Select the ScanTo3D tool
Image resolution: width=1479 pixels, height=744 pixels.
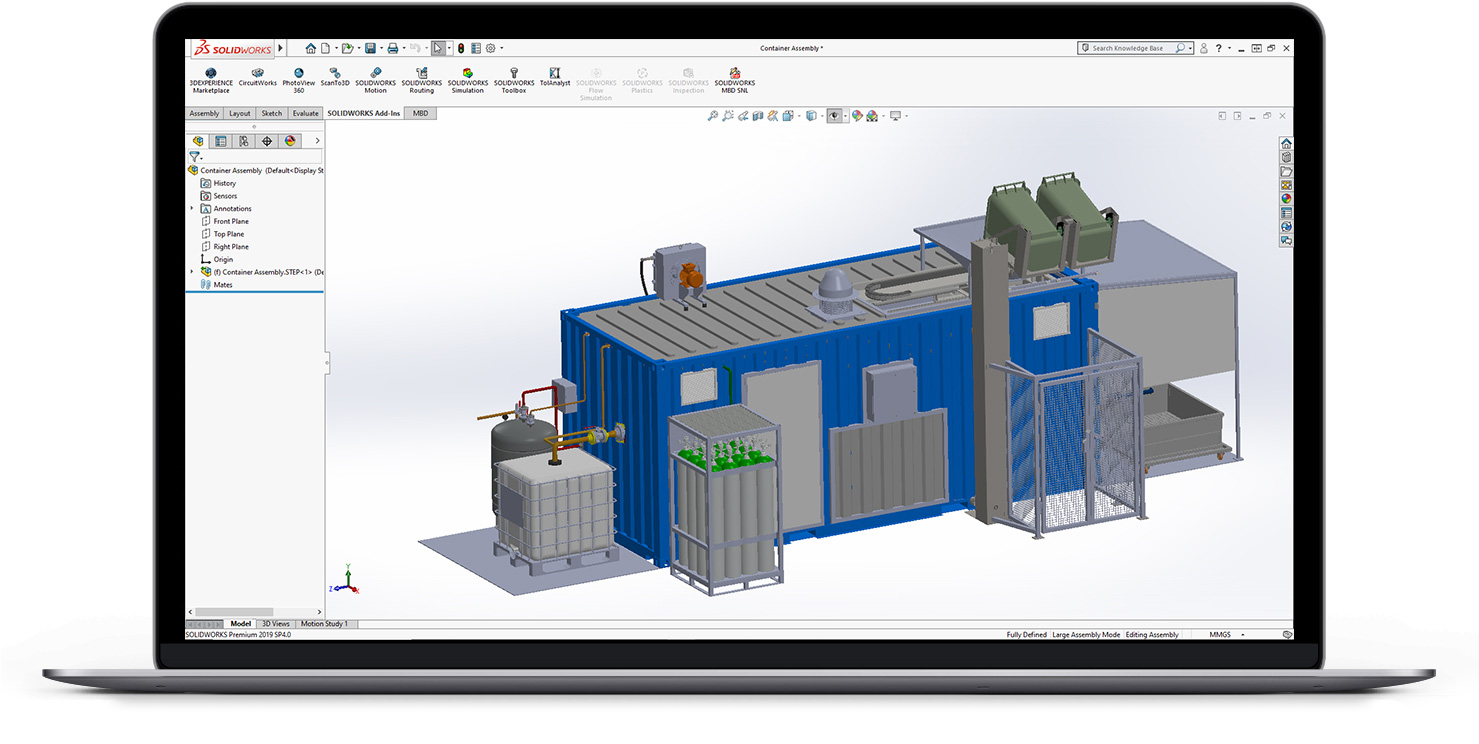click(335, 77)
